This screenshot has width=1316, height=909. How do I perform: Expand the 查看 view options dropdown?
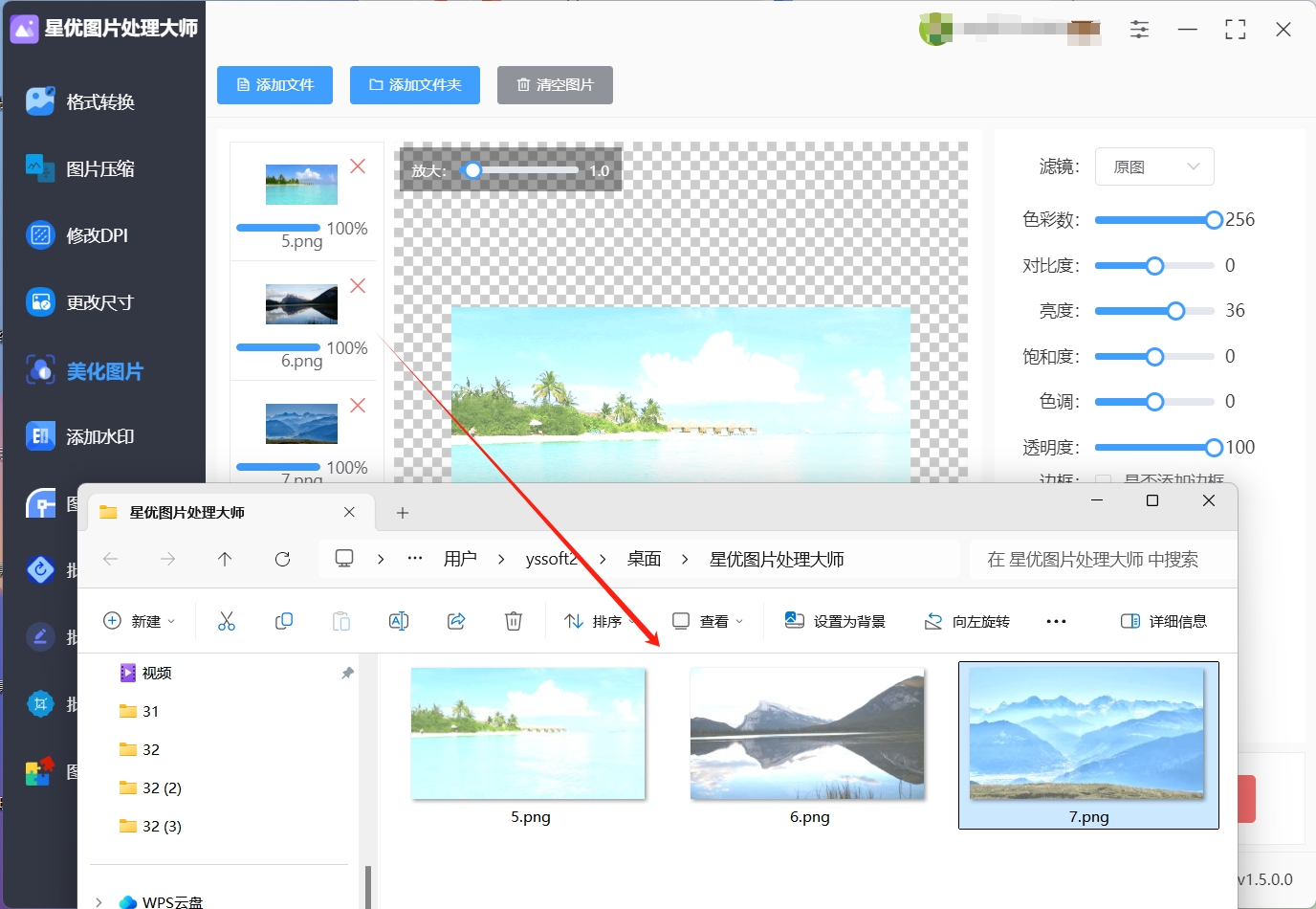tap(708, 620)
